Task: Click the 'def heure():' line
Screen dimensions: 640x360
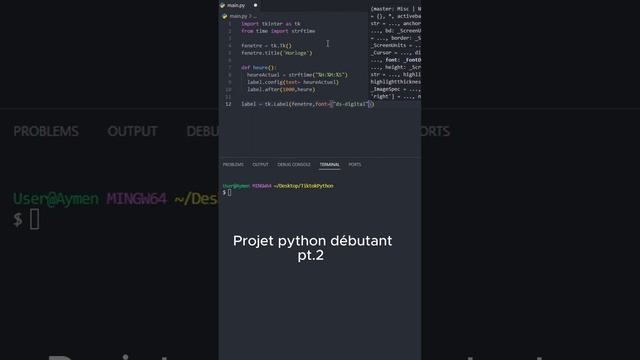Action: tap(258, 68)
